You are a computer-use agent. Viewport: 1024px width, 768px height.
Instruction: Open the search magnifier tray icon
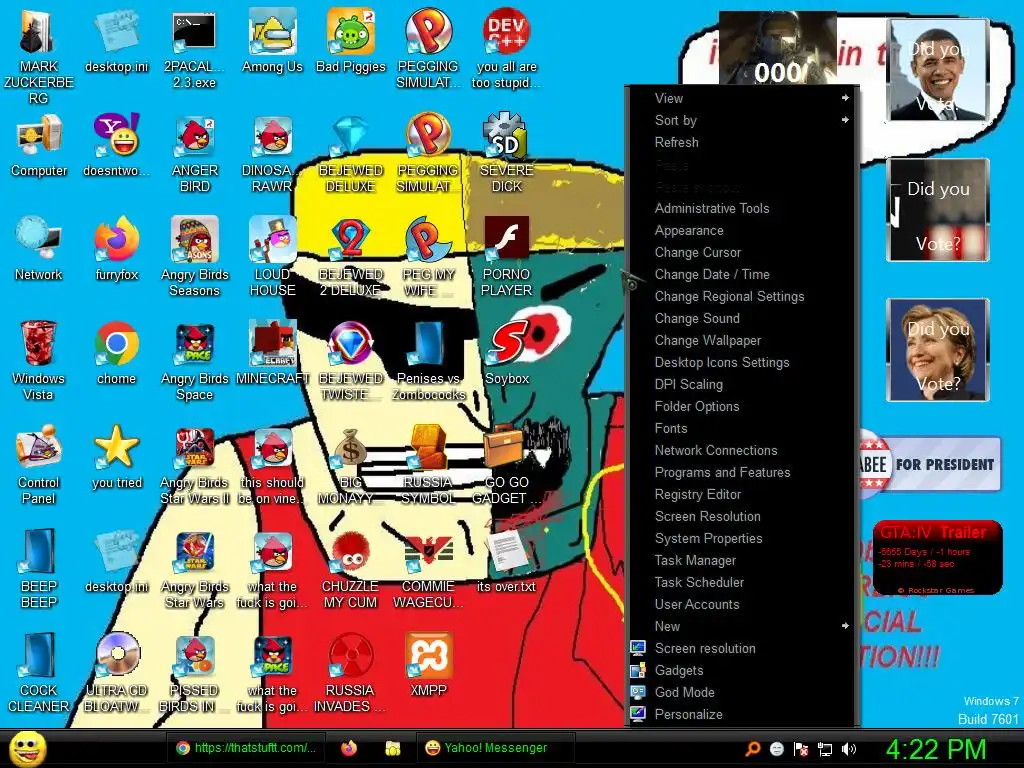click(752, 749)
